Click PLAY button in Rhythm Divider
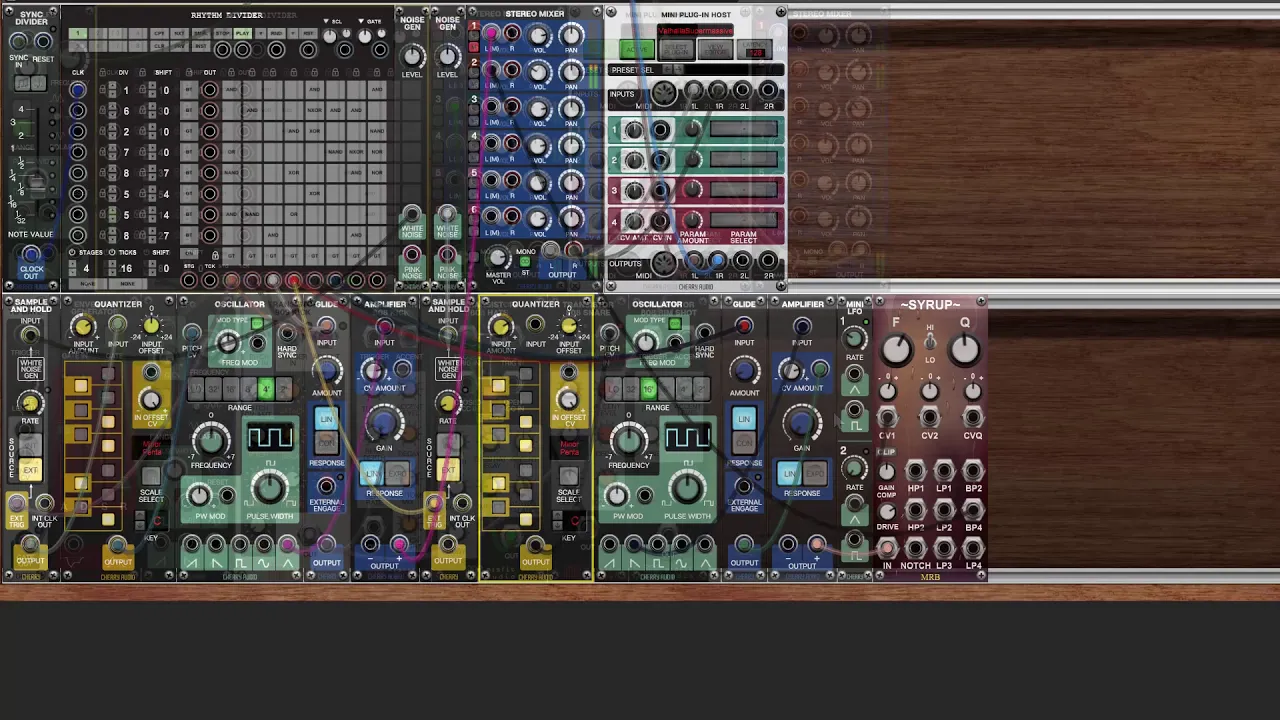The image size is (1280, 720). [242, 33]
